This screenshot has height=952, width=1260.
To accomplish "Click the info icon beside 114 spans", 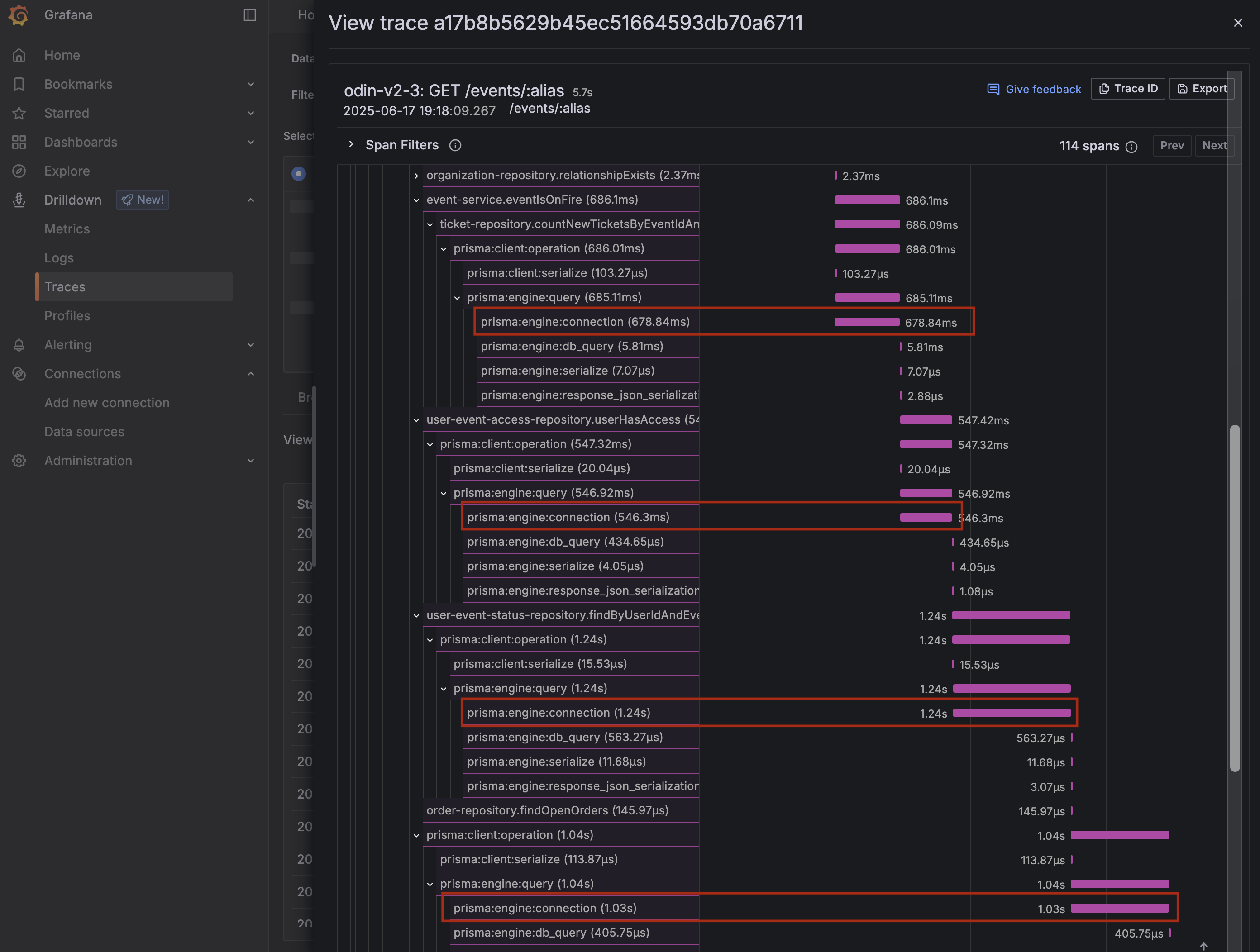I will [x=1131, y=147].
